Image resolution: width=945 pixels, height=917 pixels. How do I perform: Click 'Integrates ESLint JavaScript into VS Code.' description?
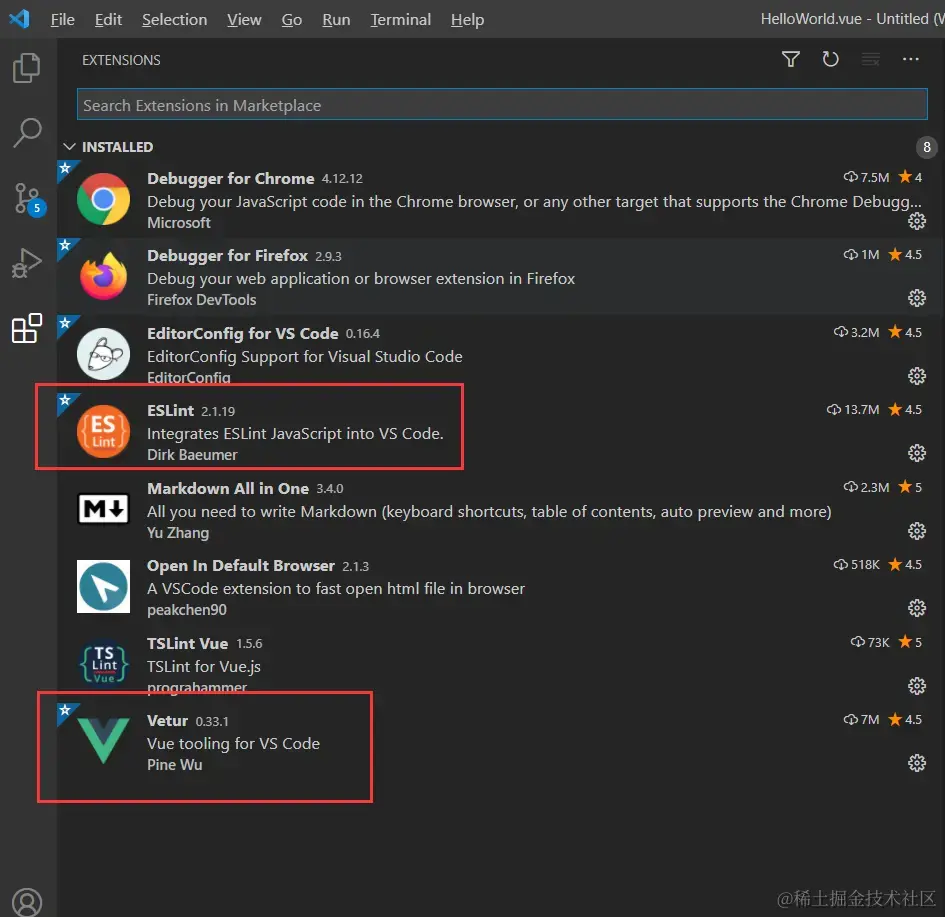(x=295, y=434)
